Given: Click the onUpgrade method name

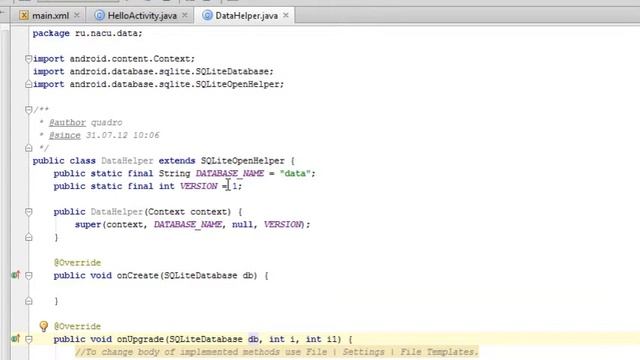Looking at the screenshot, I should click(x=140, y=339).
